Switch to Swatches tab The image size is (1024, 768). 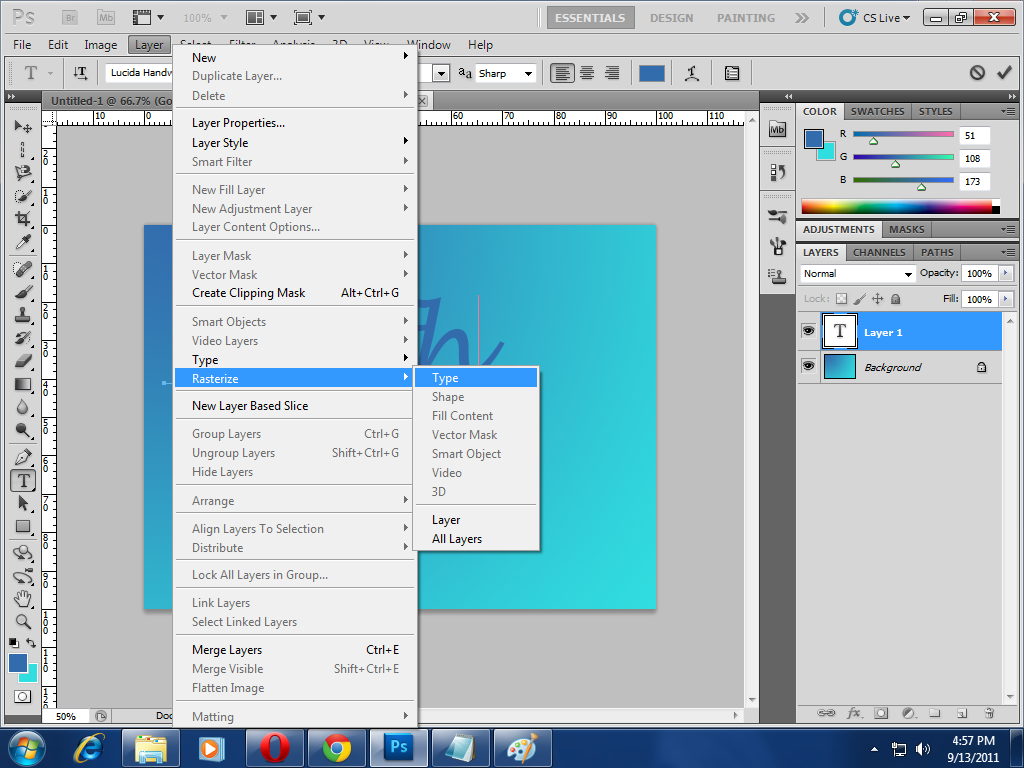877,112
